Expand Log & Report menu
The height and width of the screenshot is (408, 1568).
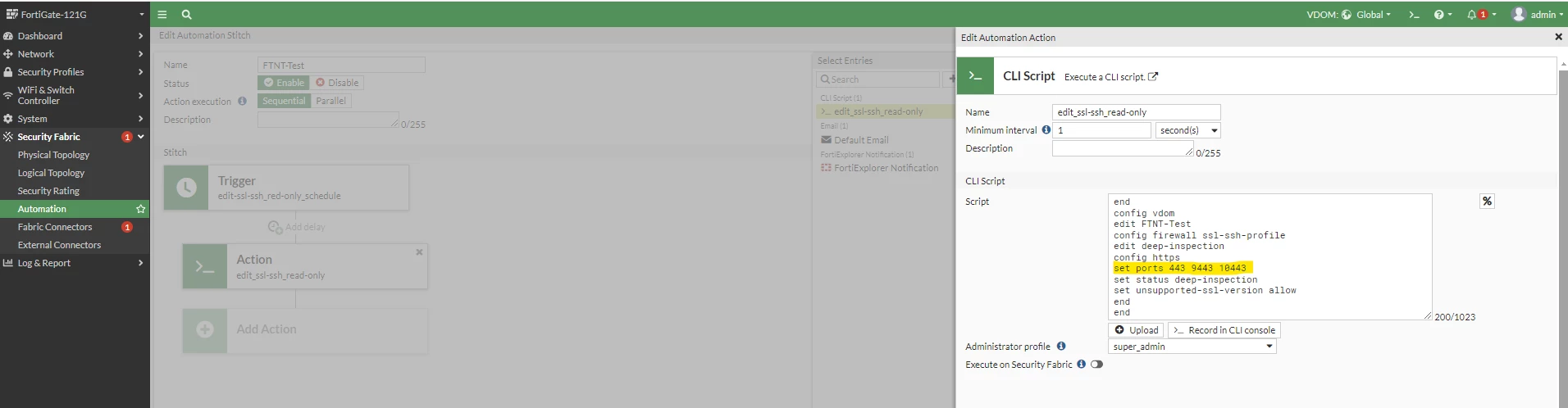75,263
